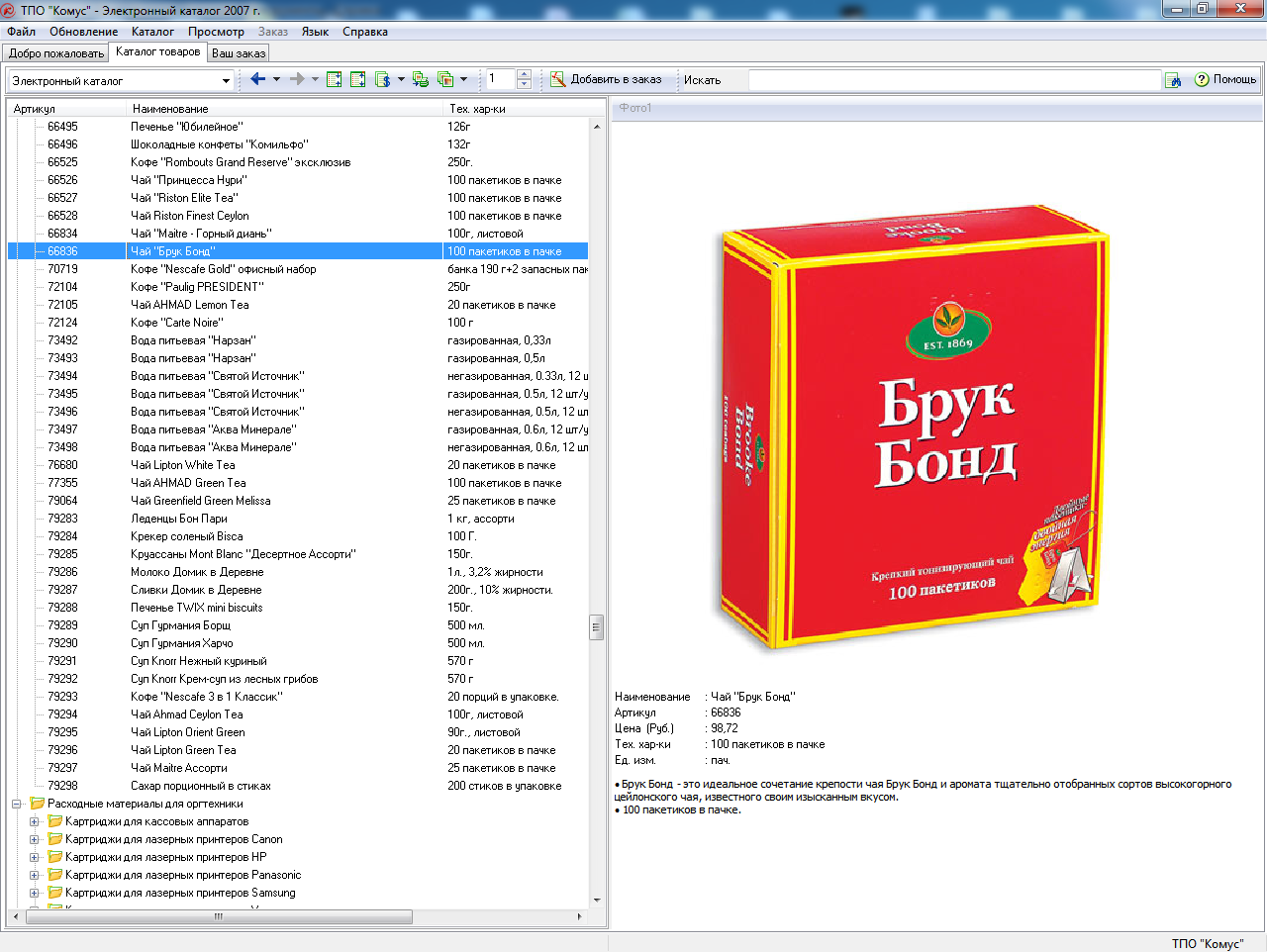1267x952 pixels.
Task: Select the row Молоко Домик в Деревне
Action: click(x=298, y=572)
